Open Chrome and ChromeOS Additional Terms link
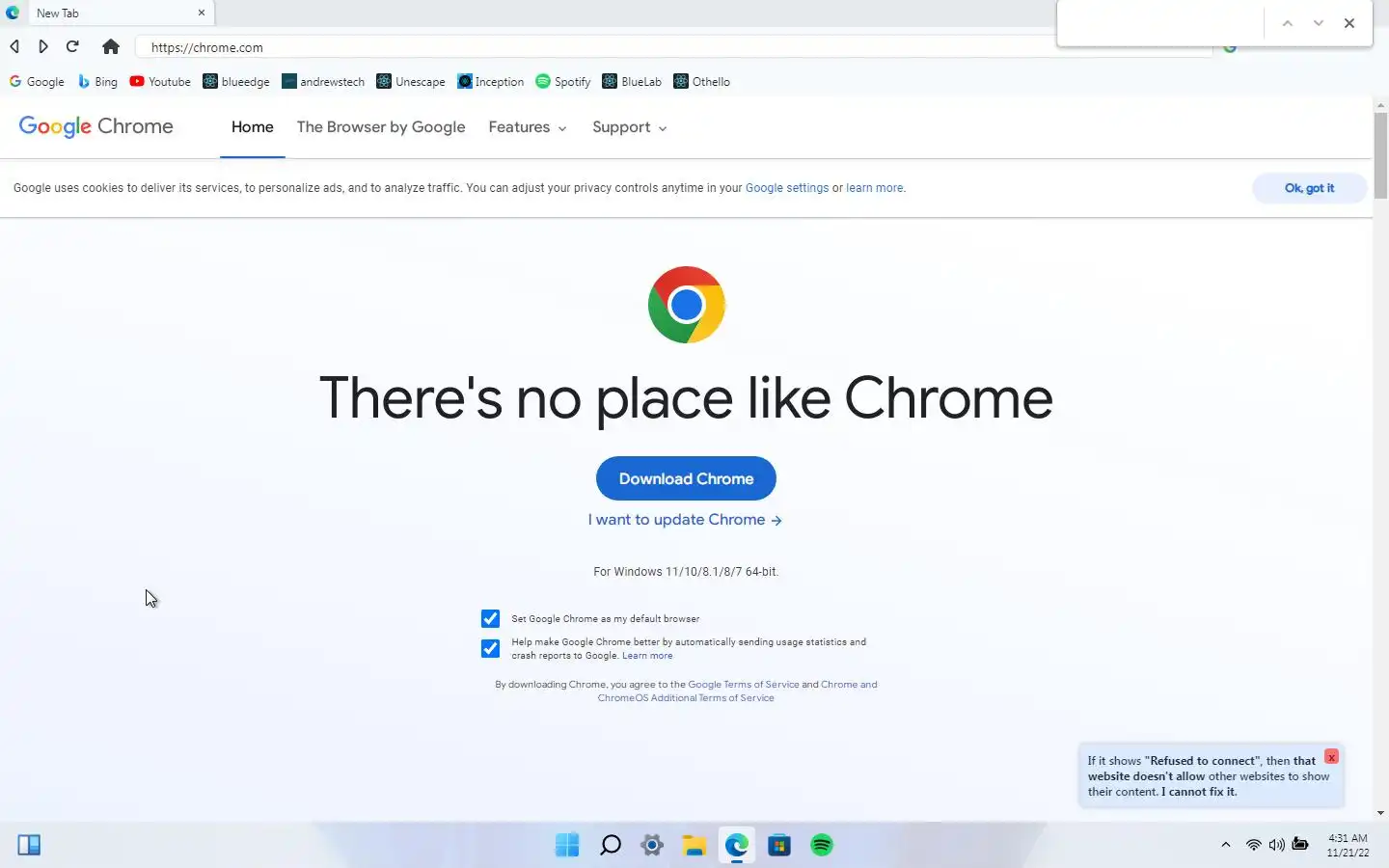 (x=737, y=692)
